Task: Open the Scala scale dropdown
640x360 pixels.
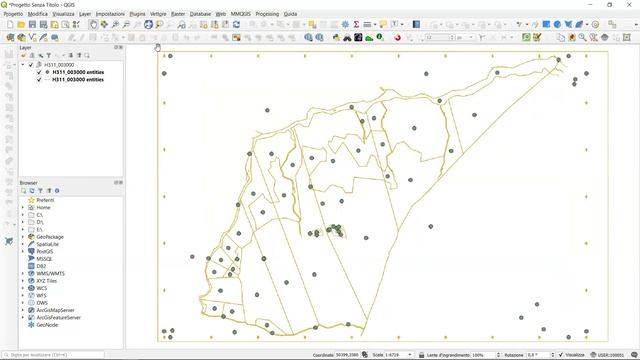Action: click(410, 355)
